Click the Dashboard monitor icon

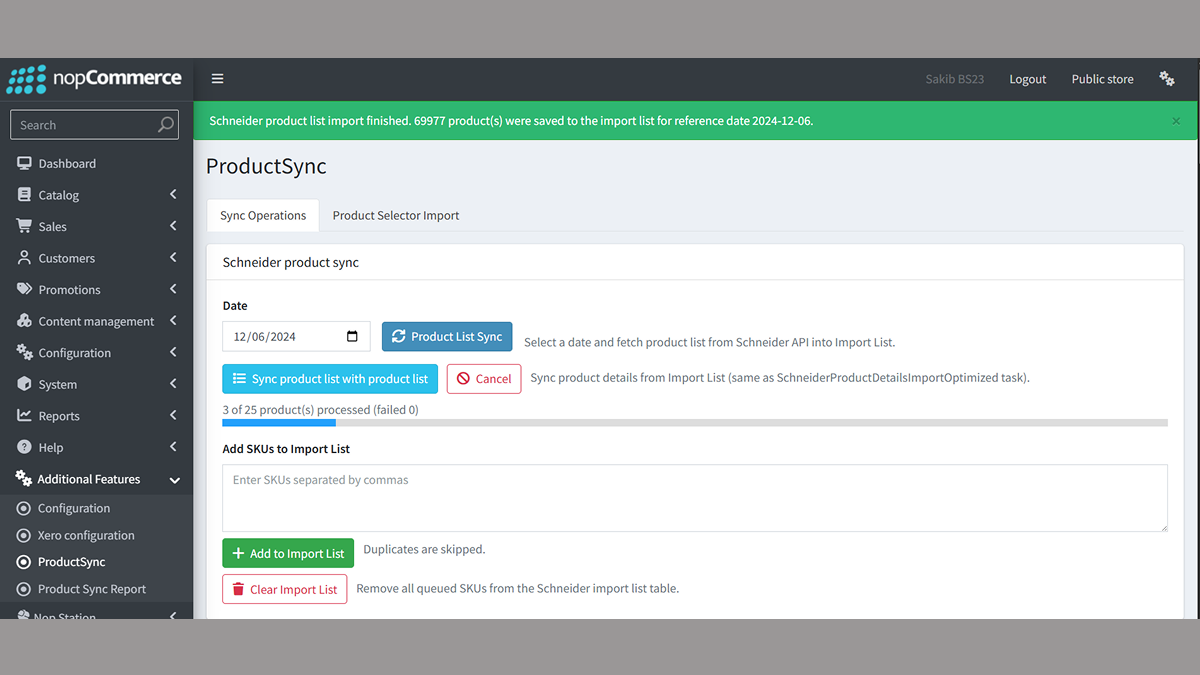(x=25, y=163)
